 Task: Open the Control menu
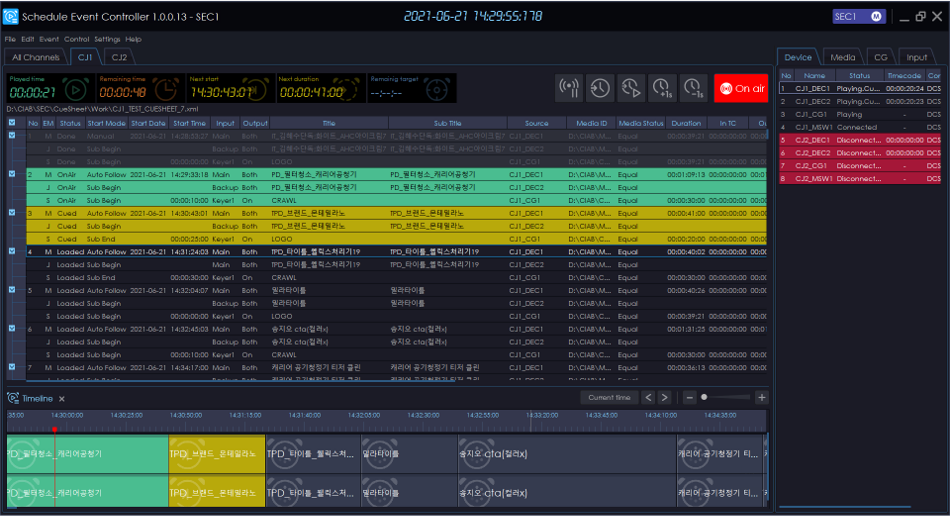[76, 39]
